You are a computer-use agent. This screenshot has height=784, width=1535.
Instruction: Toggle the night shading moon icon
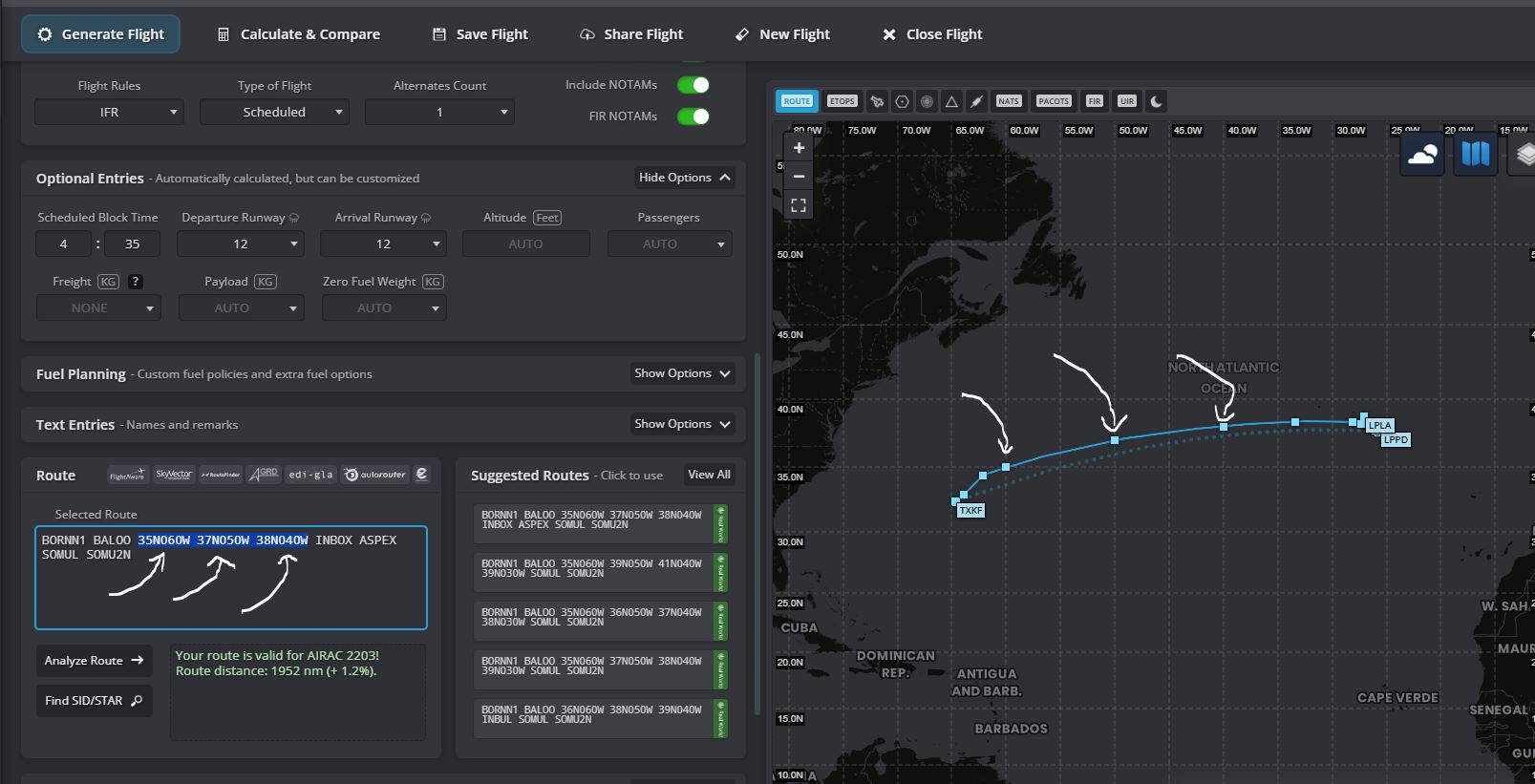1156,101
